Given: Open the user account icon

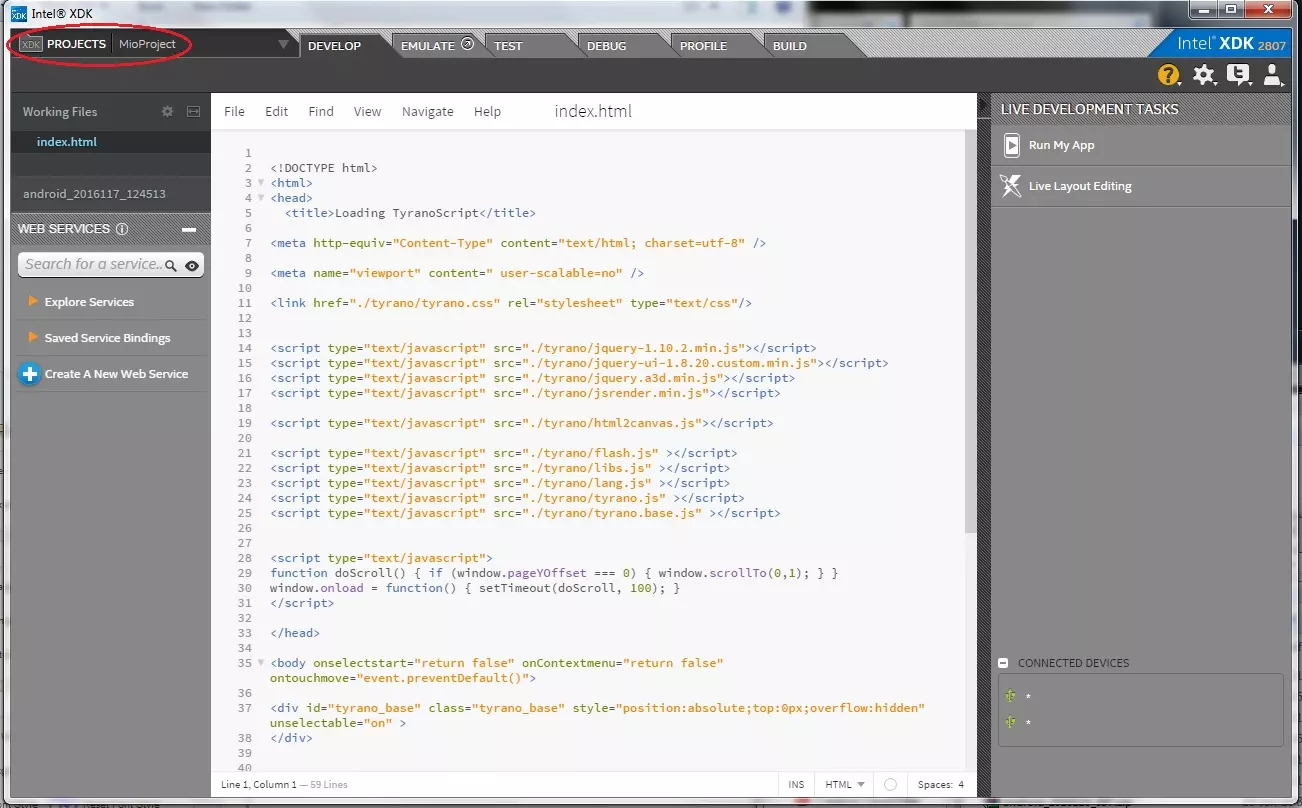Looking at the screenshot, I should (x=1273, y=75).
